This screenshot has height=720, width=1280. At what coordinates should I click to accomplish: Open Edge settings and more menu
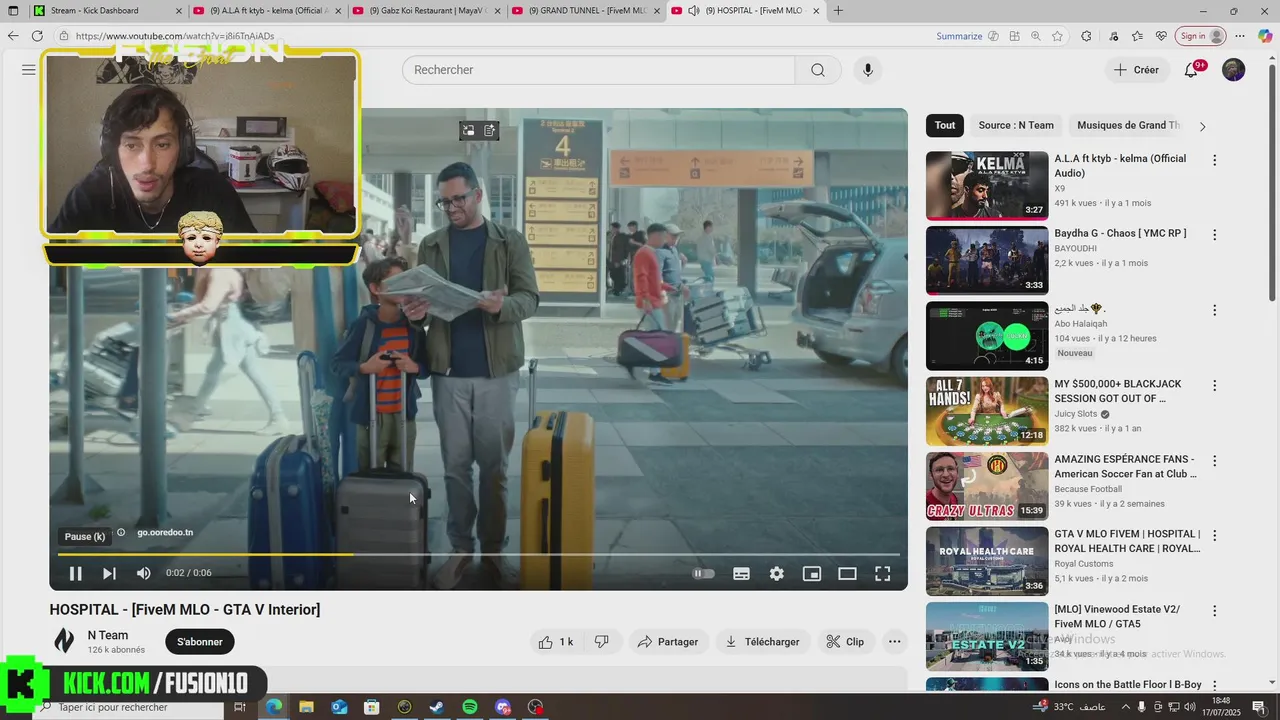pyautogui.click(x=1241, y=36)
